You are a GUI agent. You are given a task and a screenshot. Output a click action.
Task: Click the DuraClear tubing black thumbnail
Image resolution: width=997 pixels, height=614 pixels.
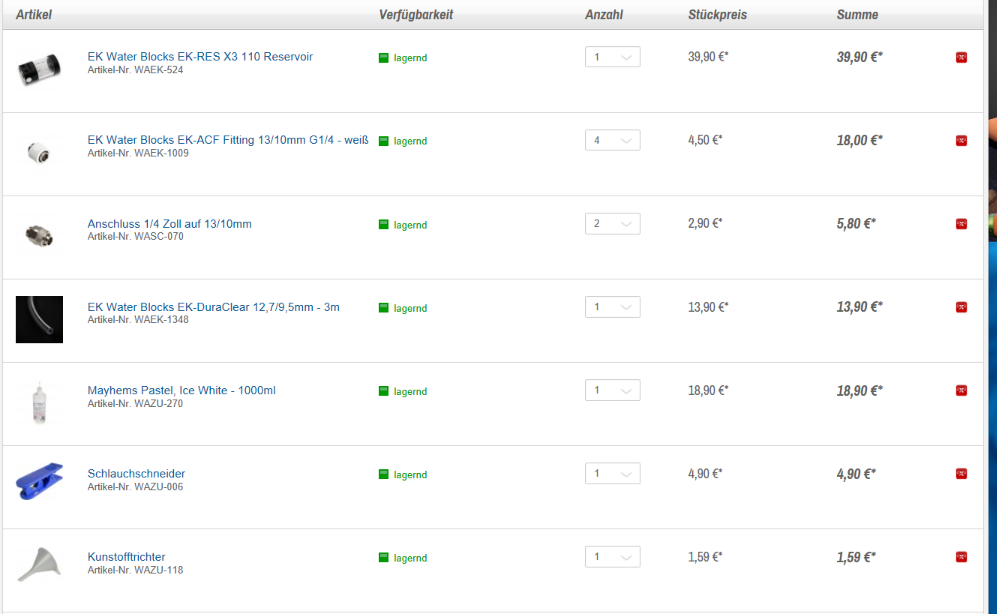click(x=39, y=320)
